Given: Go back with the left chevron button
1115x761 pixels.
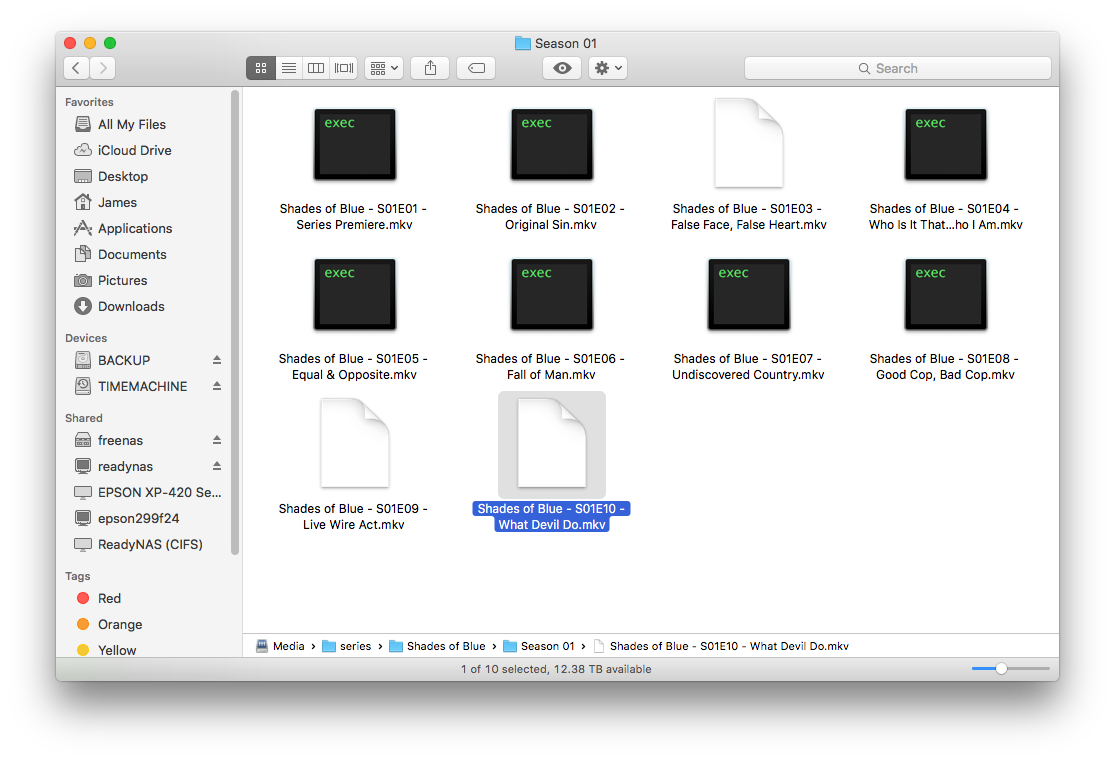Looking at the screenshot, I should pyautogui.click(x=76, y=68).
